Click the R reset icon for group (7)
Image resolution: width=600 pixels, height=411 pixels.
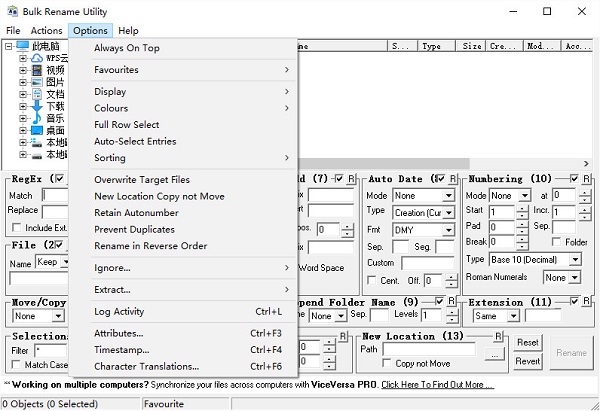[x=352, y=179]
